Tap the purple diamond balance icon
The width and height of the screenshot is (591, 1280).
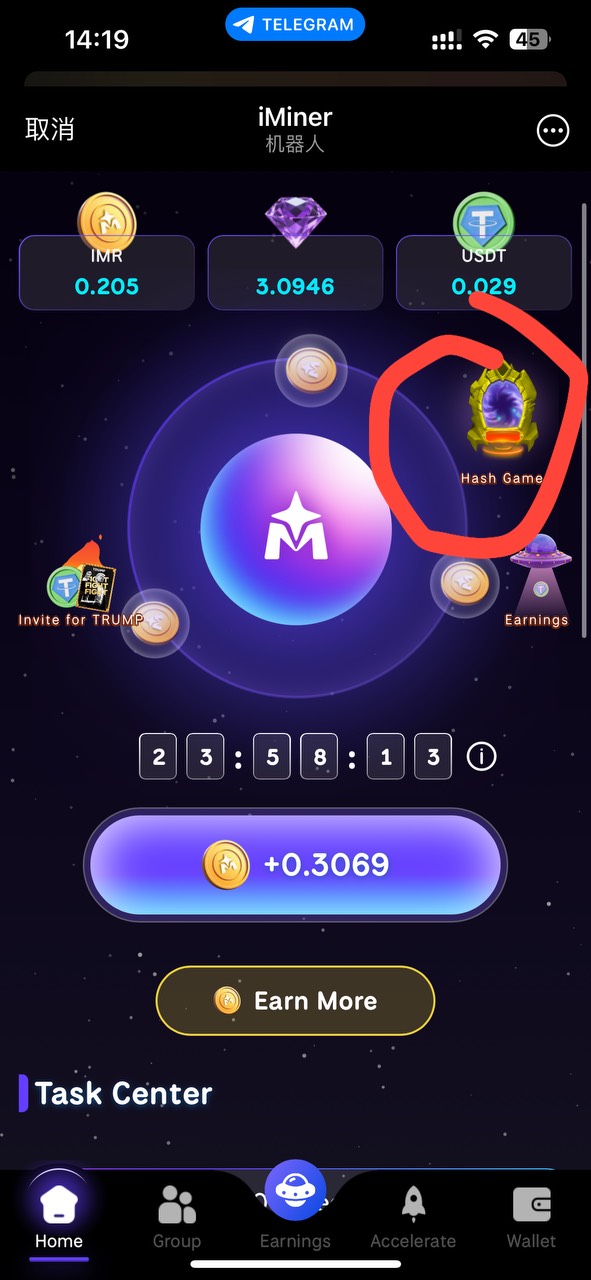click(x=294, y=222)
